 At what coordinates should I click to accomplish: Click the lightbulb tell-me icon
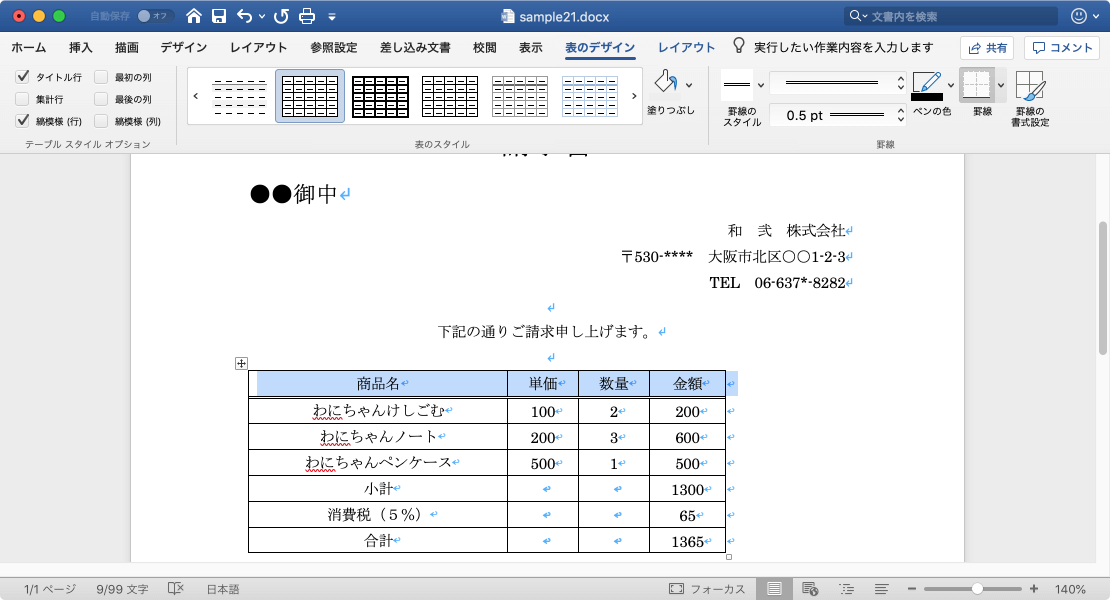(x=738, y=47)
